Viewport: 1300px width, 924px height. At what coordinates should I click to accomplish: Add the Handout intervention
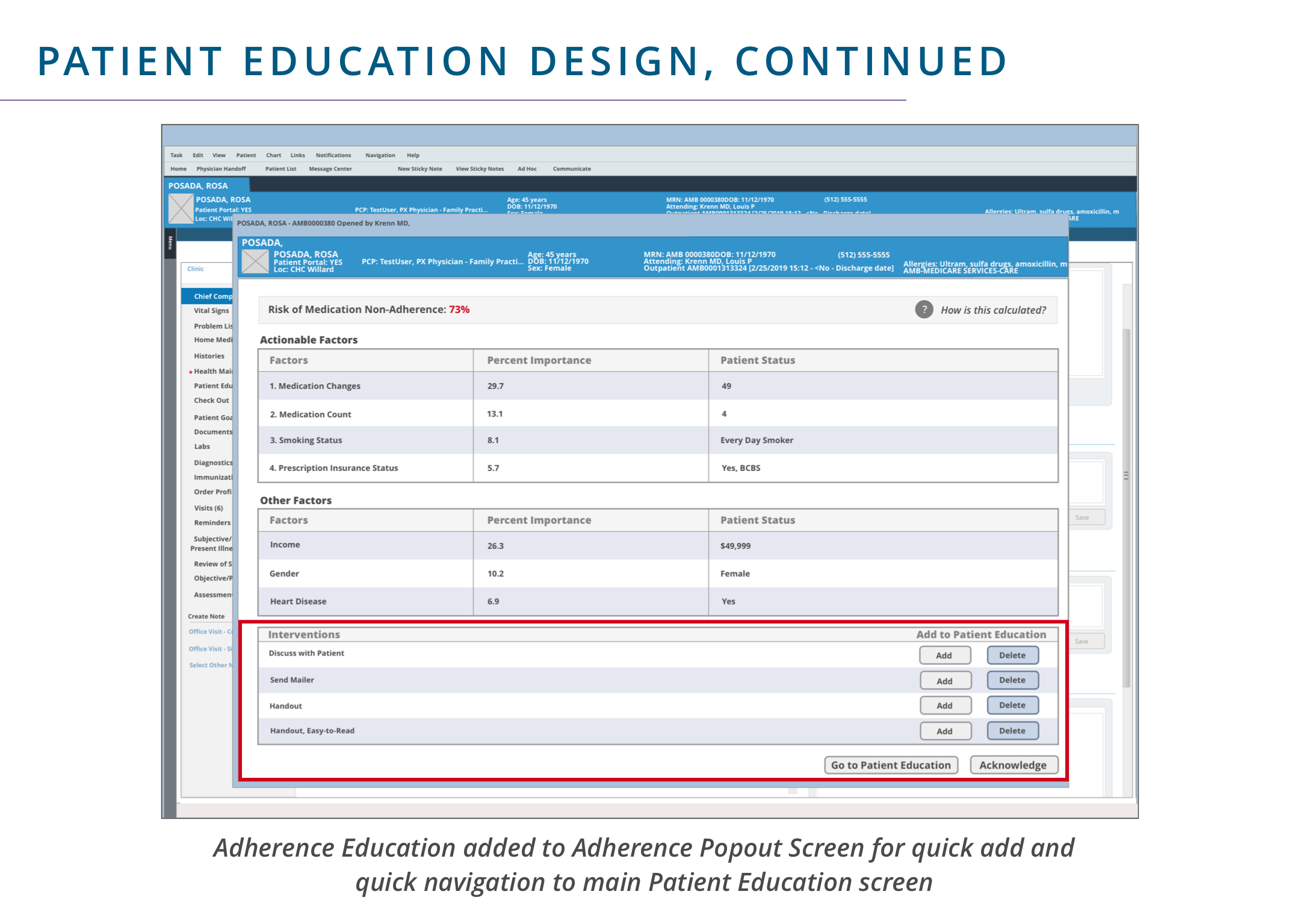tap(944, 706)
